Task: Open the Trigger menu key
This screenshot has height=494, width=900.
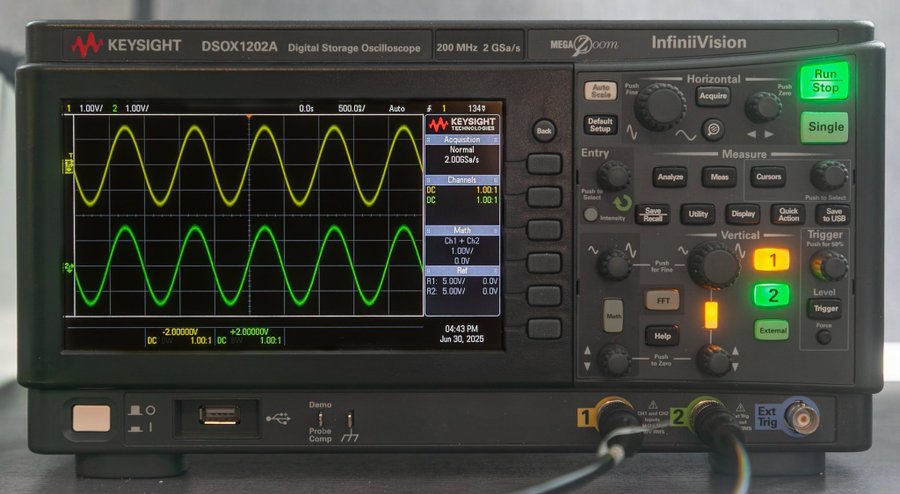Action: (x=825, y=309)
